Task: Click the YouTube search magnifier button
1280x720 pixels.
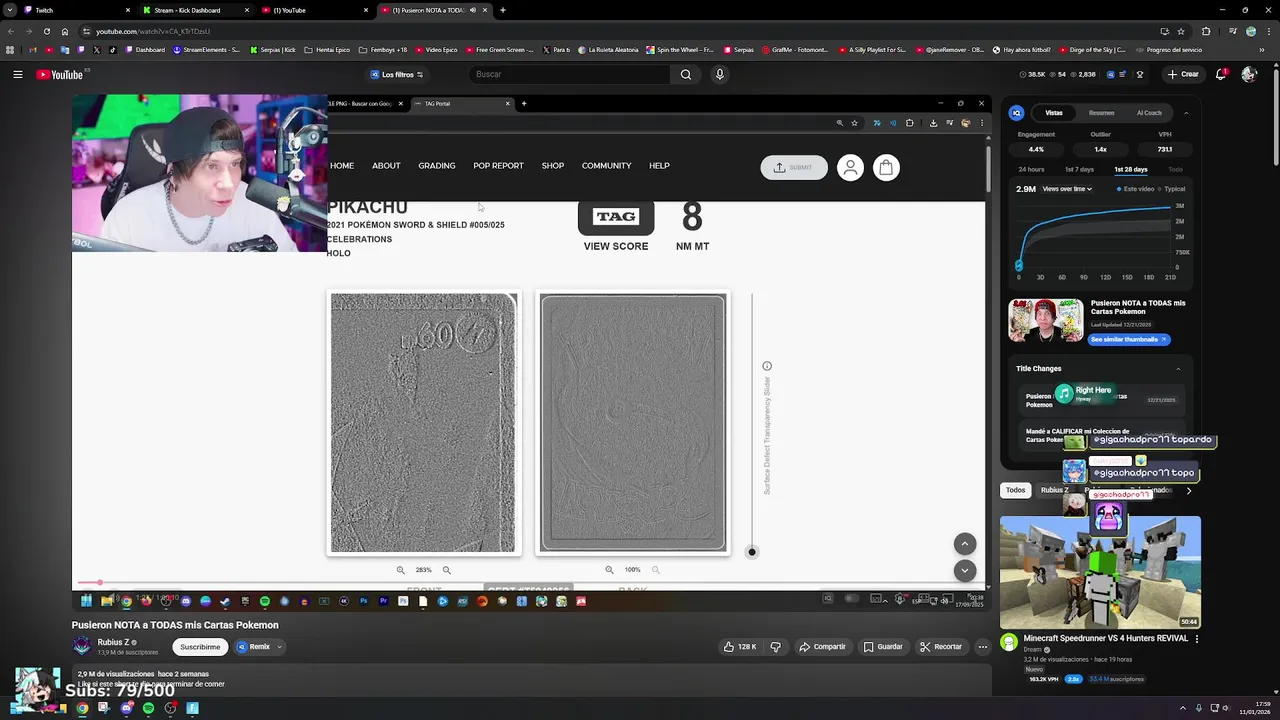Action: click(686, 74)
